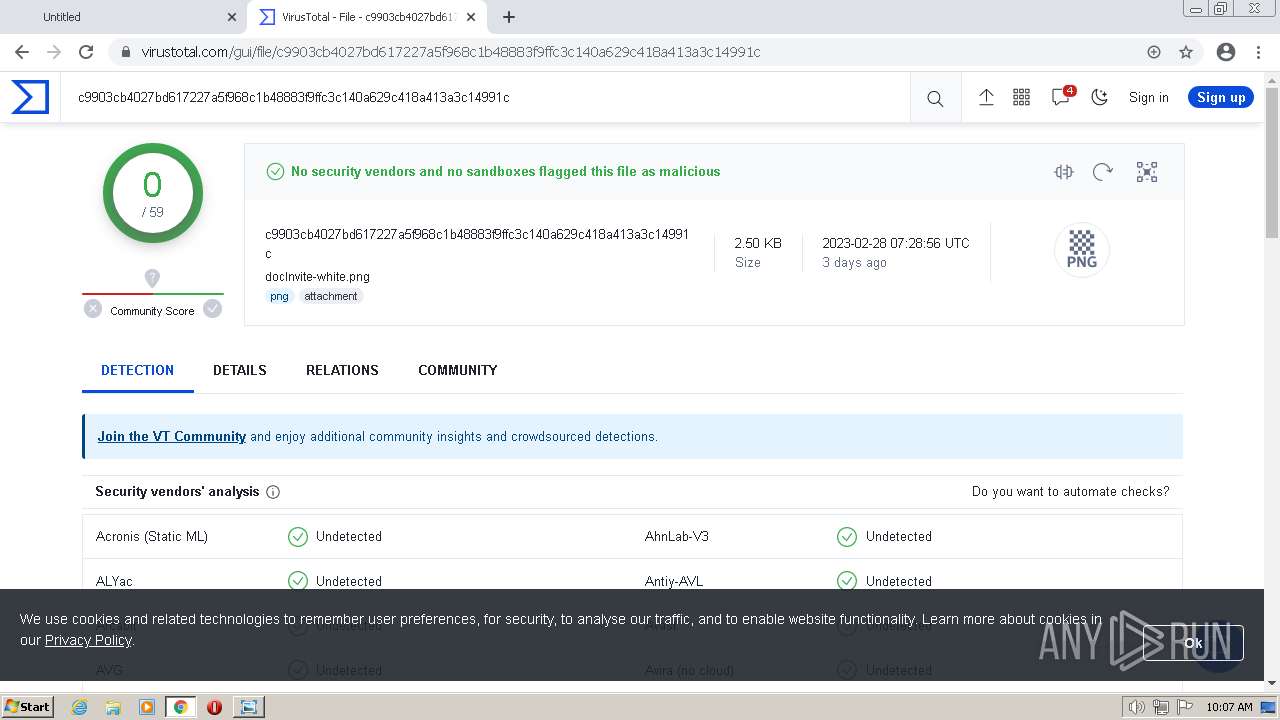Click the taskbar clock 10:07 AM
This screenshot has width=1280, height=720.
tap(1229, 707)
